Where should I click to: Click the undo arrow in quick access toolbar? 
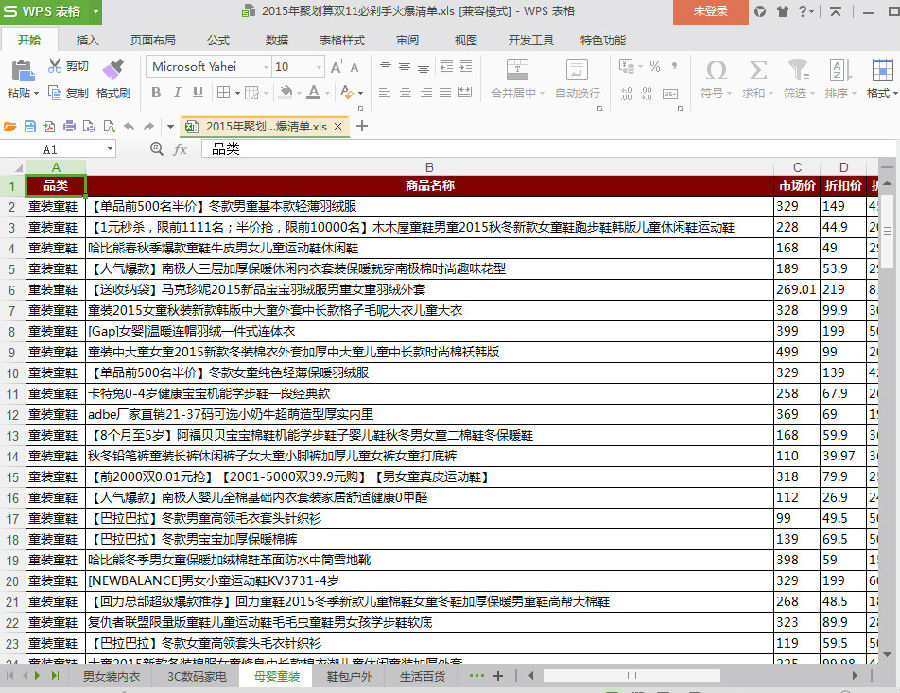pos(130,126)
